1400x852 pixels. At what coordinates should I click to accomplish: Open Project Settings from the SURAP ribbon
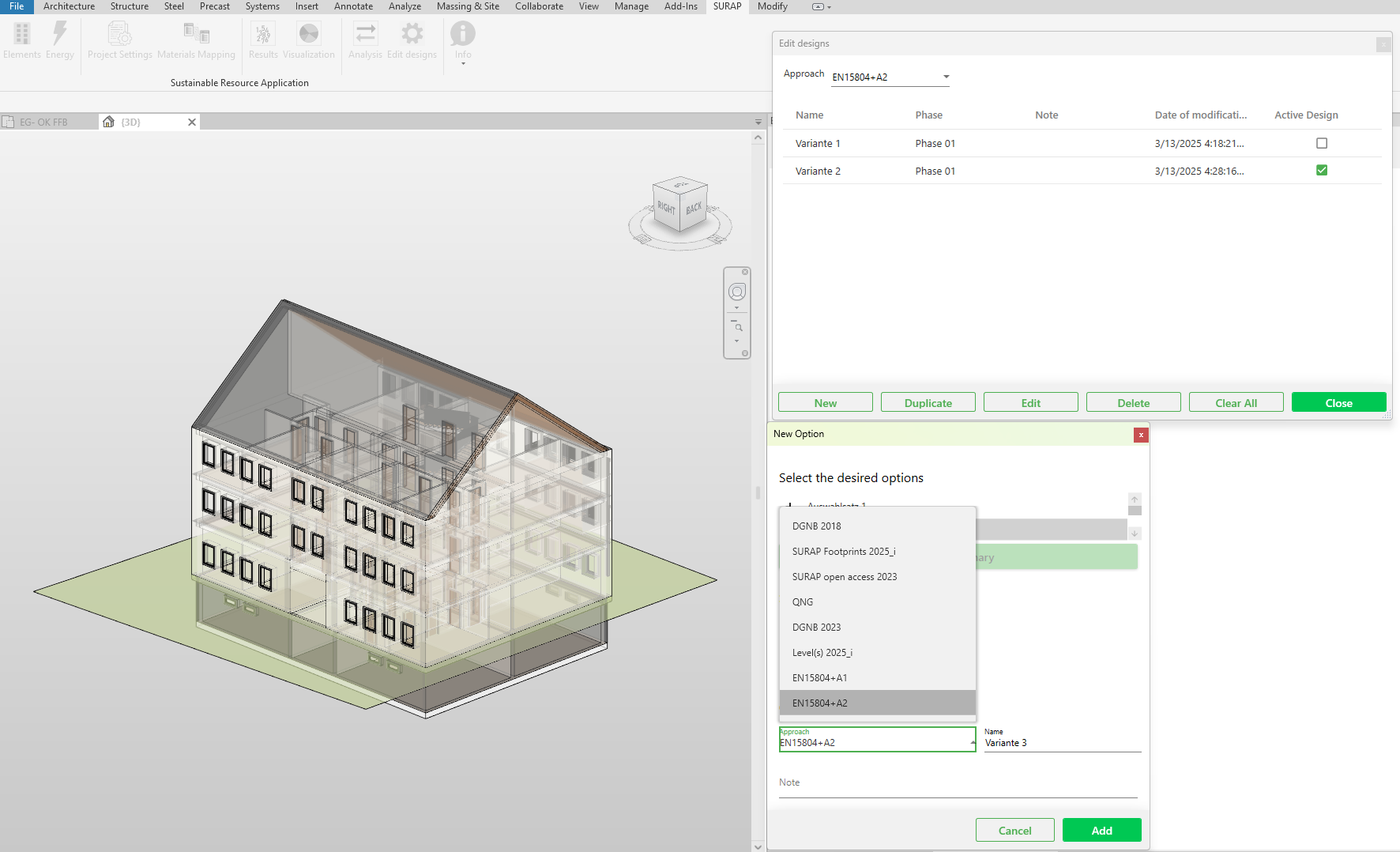coord(119,40)
